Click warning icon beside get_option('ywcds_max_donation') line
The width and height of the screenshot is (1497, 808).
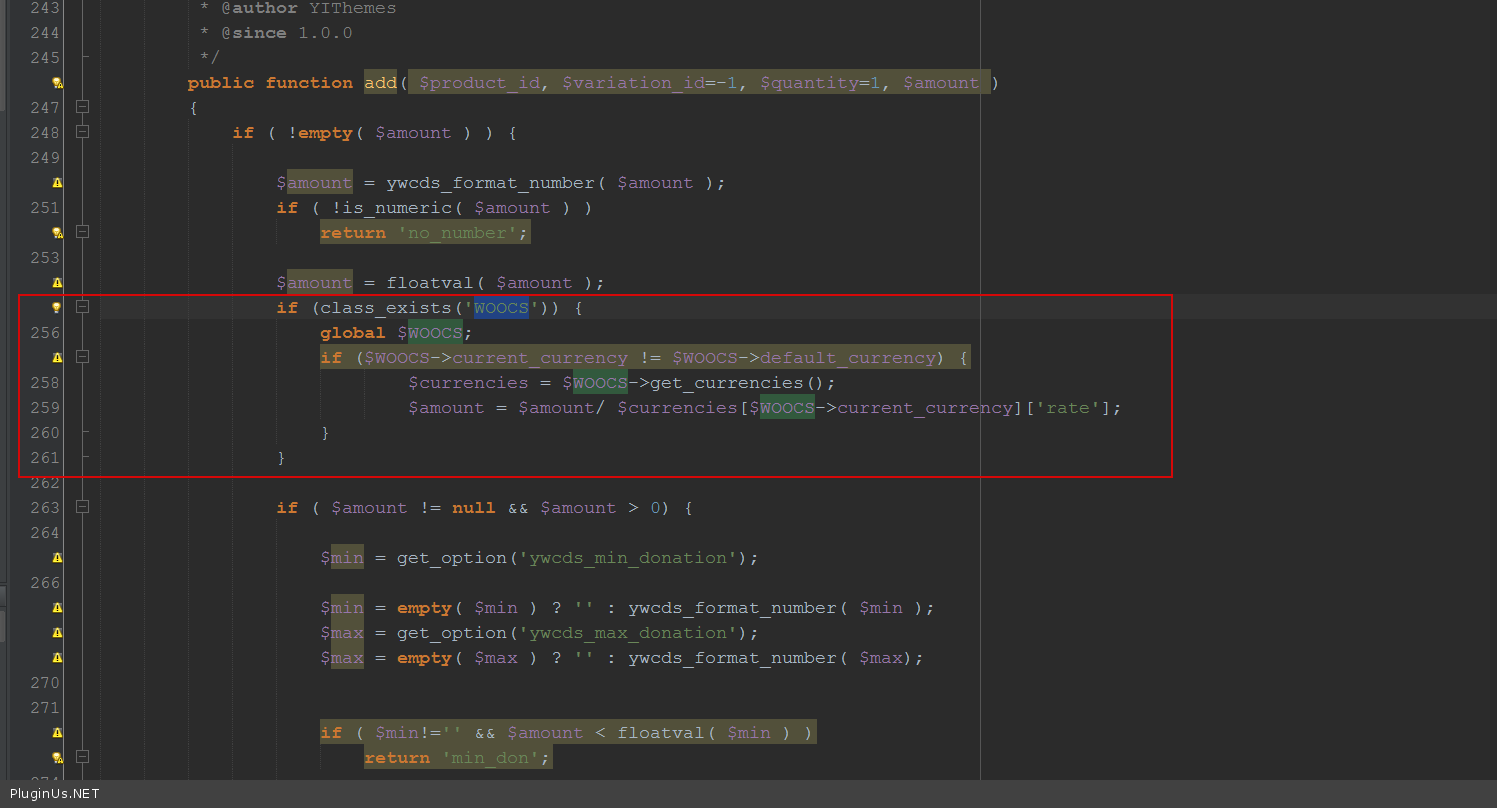tap(57, 633)
